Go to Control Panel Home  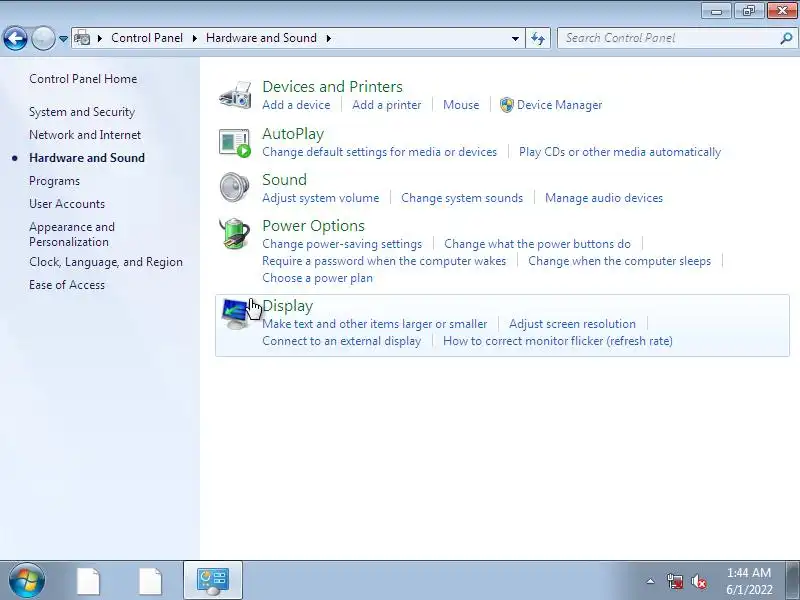(83, 79)
